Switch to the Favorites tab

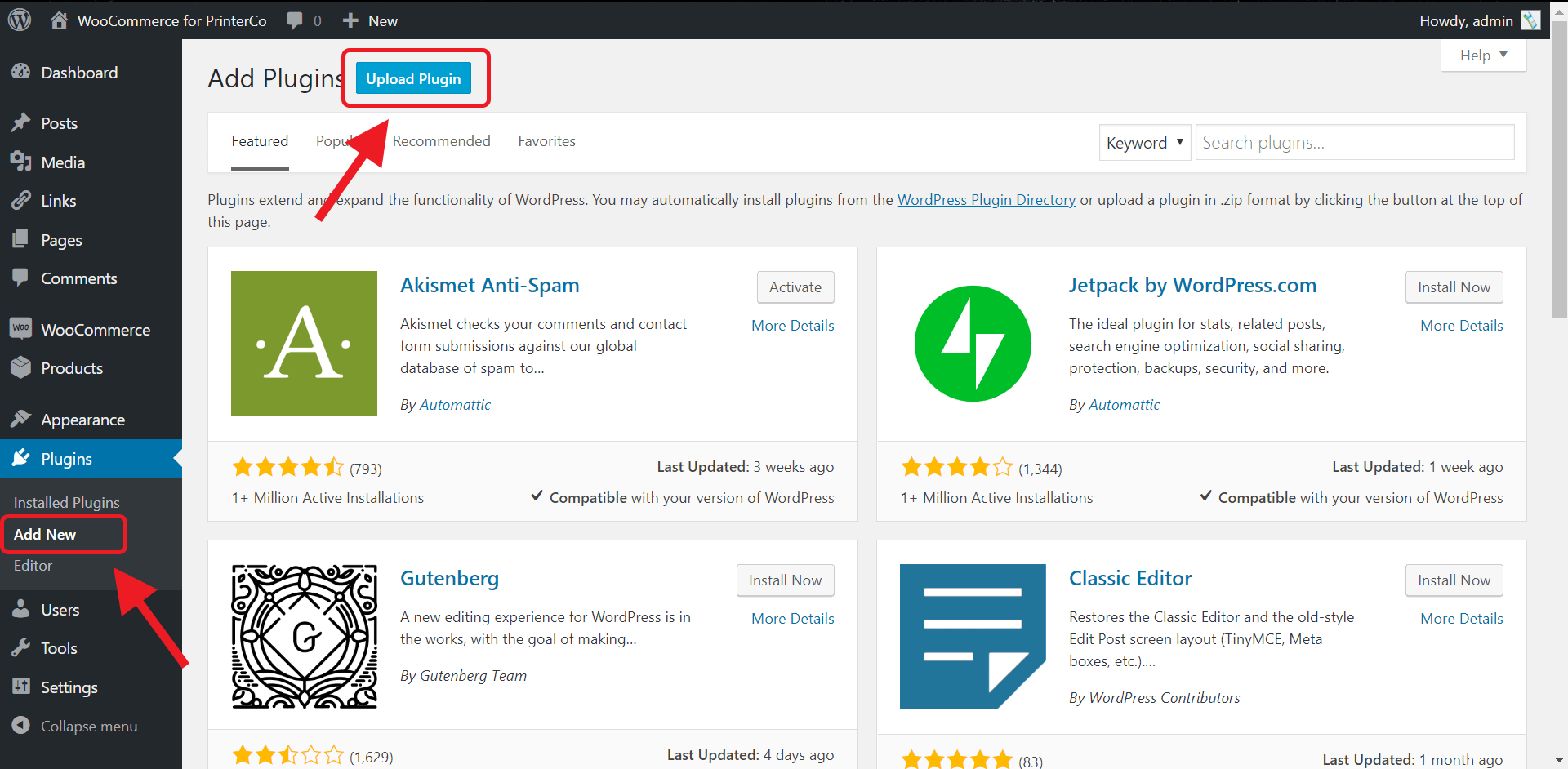546,141
